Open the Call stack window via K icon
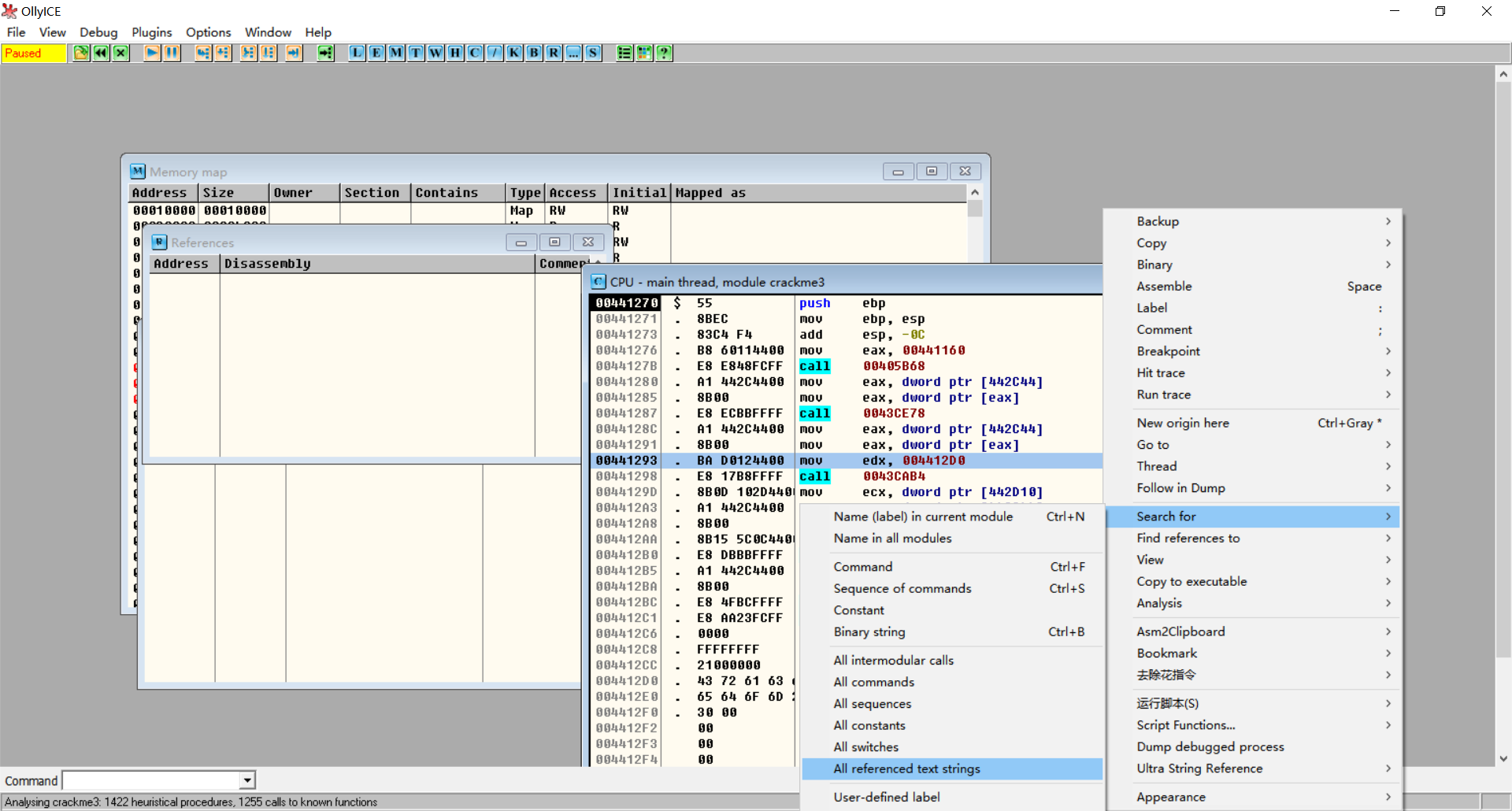The height and width of the screenshot is (811, 1512). click(514, 53)
